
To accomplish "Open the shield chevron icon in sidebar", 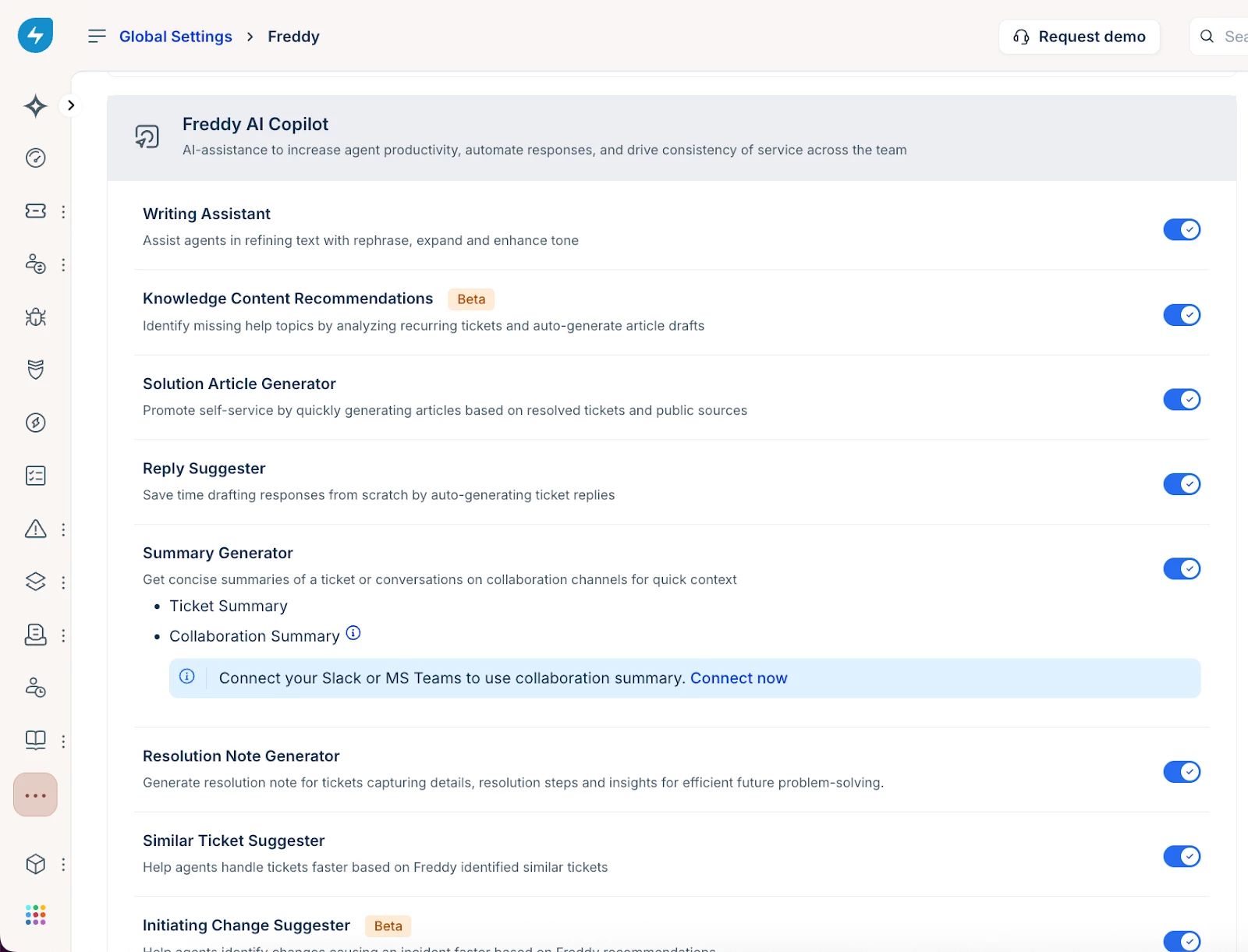I will tap(35, 370).
